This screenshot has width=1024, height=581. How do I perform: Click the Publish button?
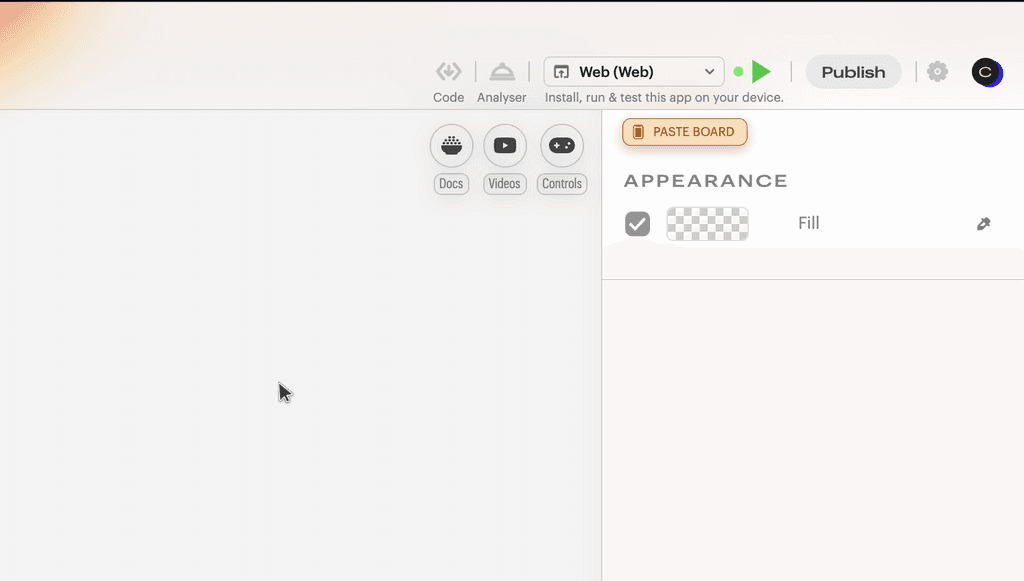click(x=853, y=71)
